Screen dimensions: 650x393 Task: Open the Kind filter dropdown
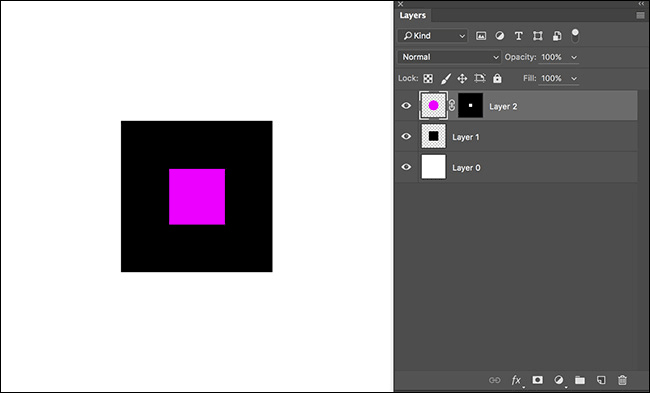pyautogui.click(x=433, y=36)
